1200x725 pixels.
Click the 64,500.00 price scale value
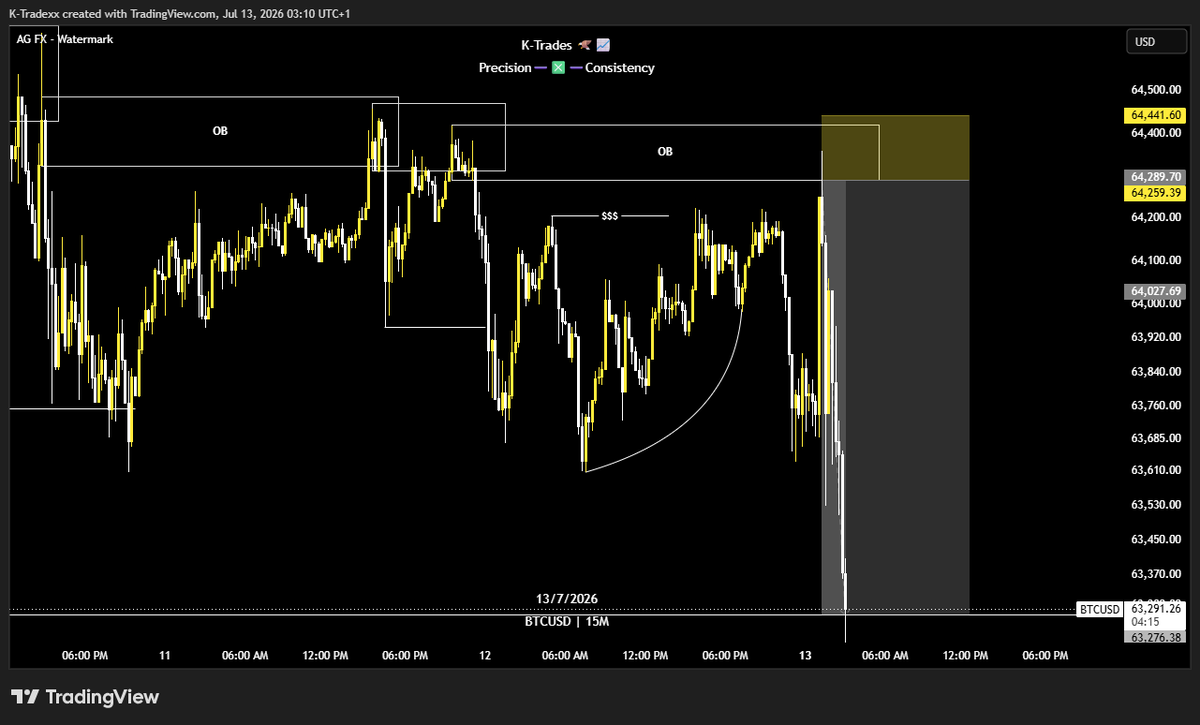(1155, 89)
